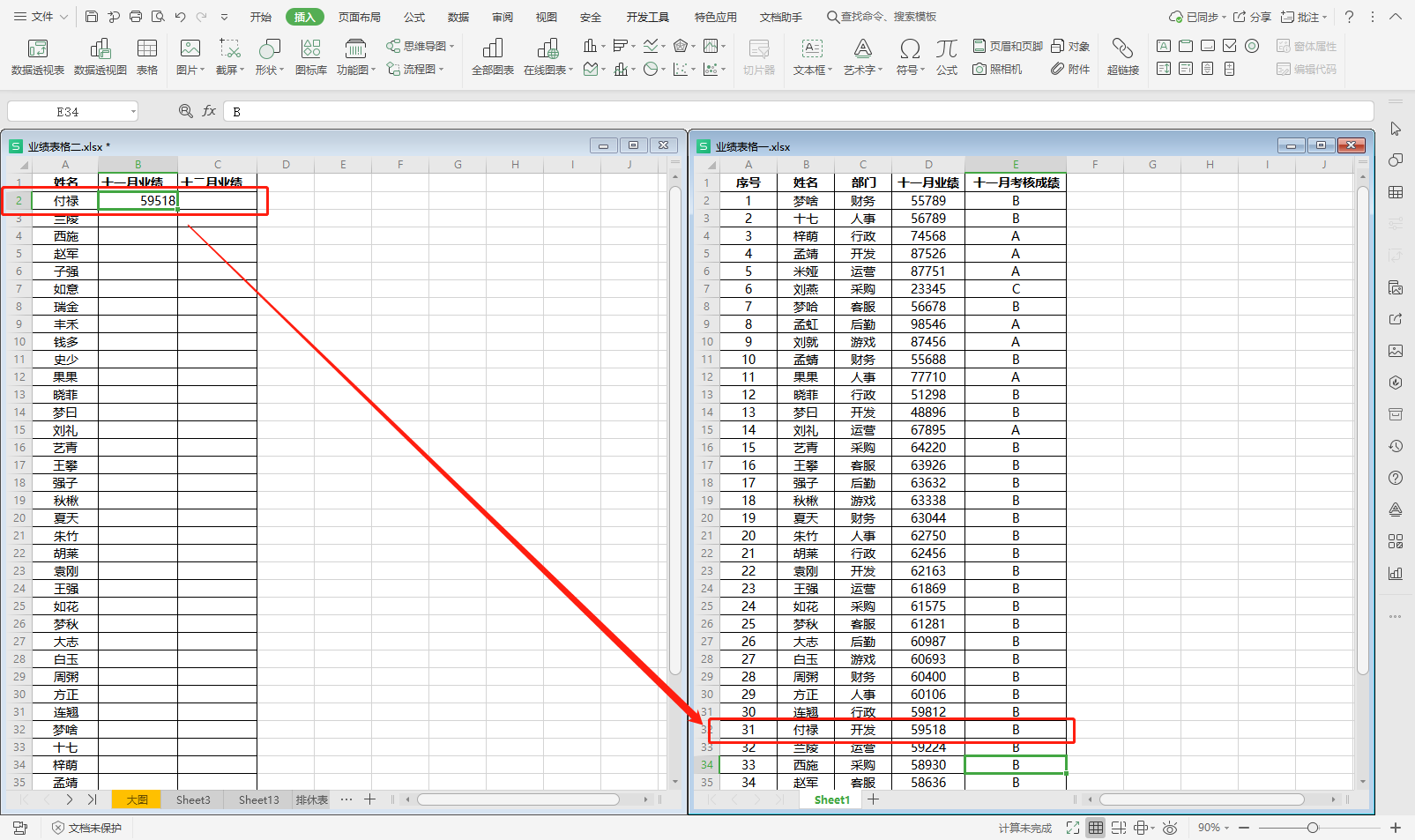1415x840 pixels.
Task: Click the fx insert function icon
Action: tap(209, 111)
